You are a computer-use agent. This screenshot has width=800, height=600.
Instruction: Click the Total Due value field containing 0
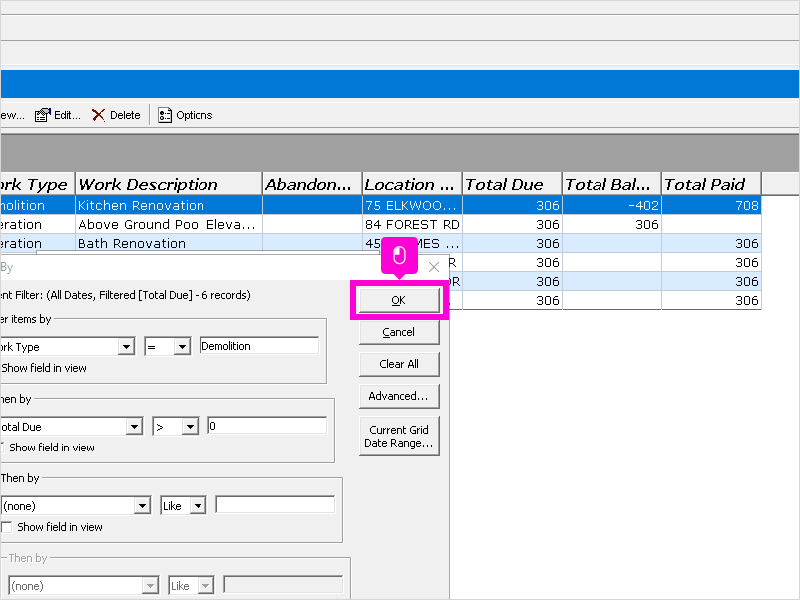[267, 426]
